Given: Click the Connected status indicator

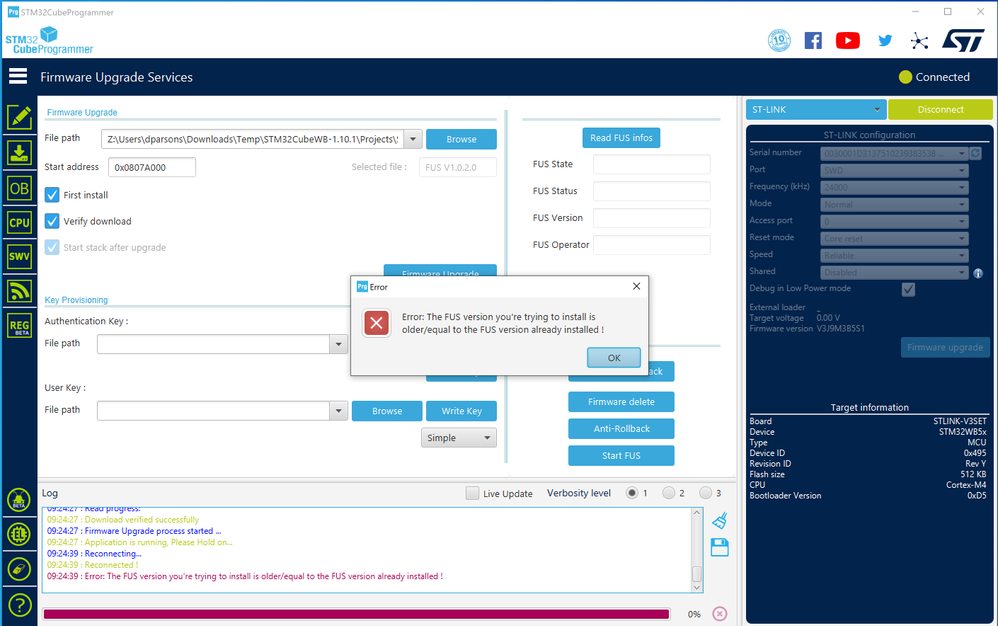Looking at the screenshot, I should pos(934,77).
